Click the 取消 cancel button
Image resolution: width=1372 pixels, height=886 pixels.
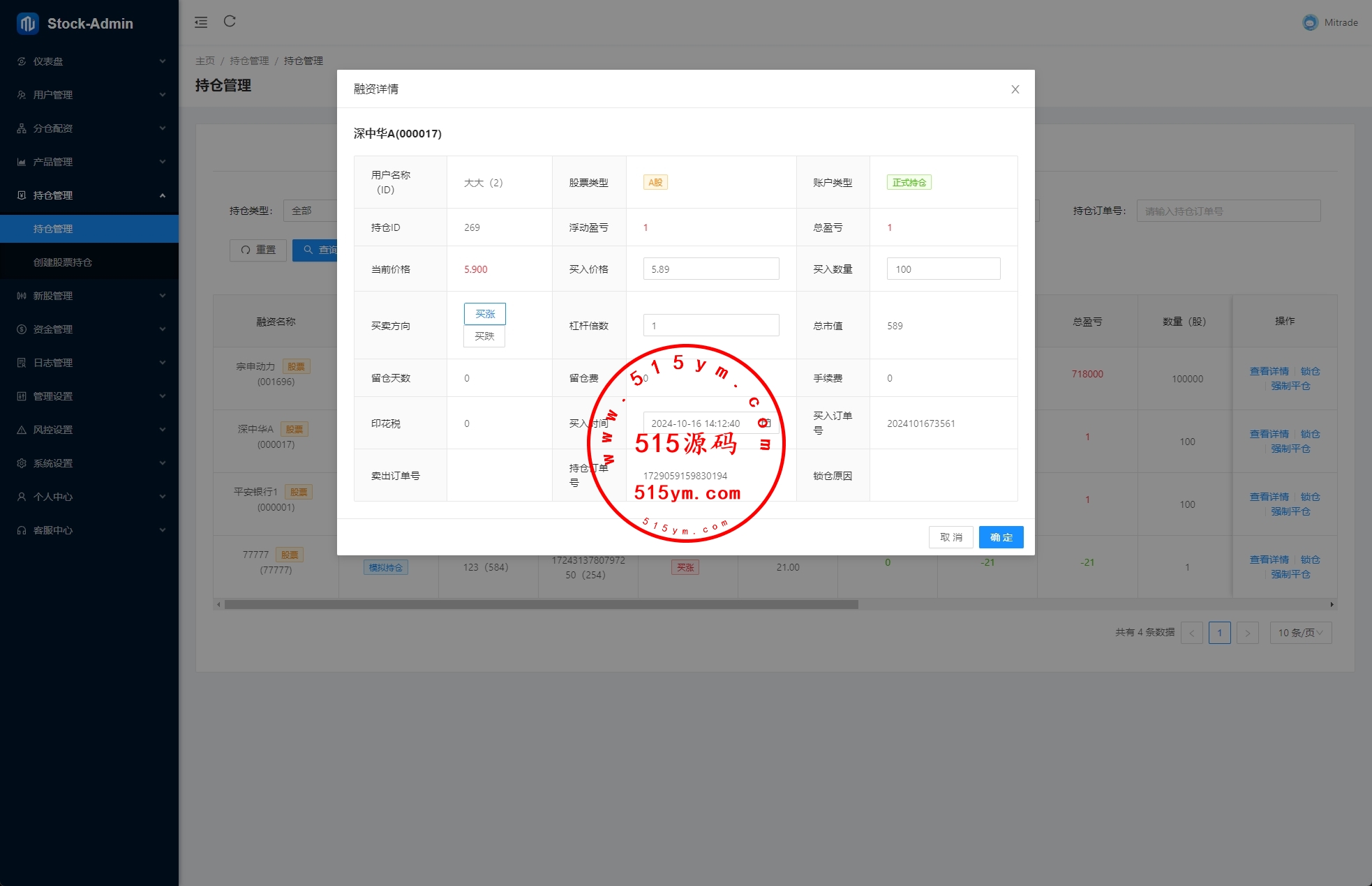click(x=950, y=537)
